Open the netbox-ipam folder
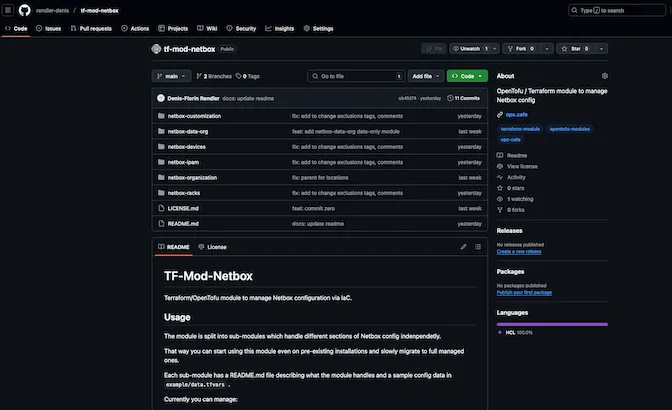The width and height of the screenshot is (672, 410). 183,162
